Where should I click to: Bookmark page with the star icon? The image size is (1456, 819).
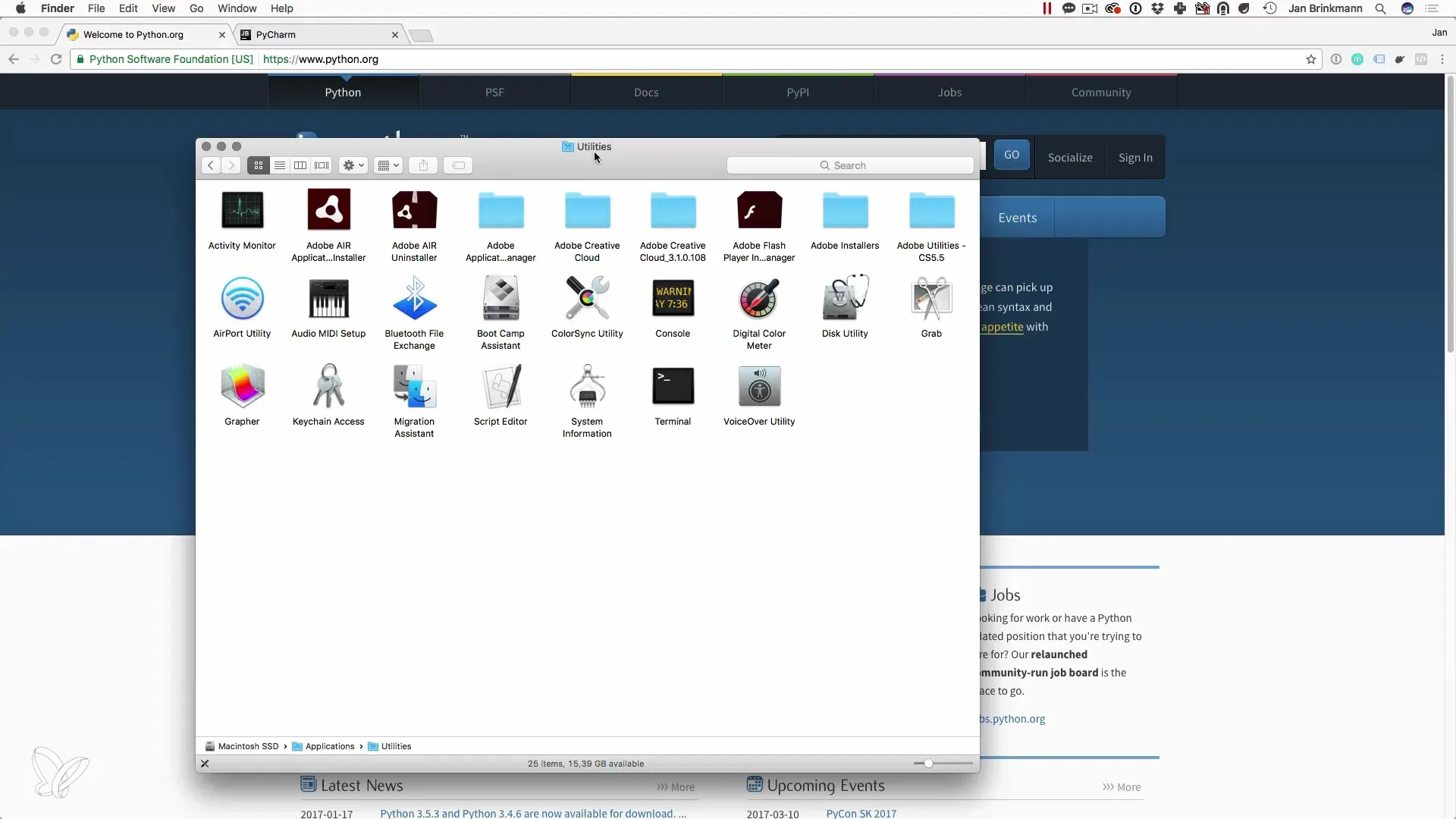click(x=1310, y=59)
